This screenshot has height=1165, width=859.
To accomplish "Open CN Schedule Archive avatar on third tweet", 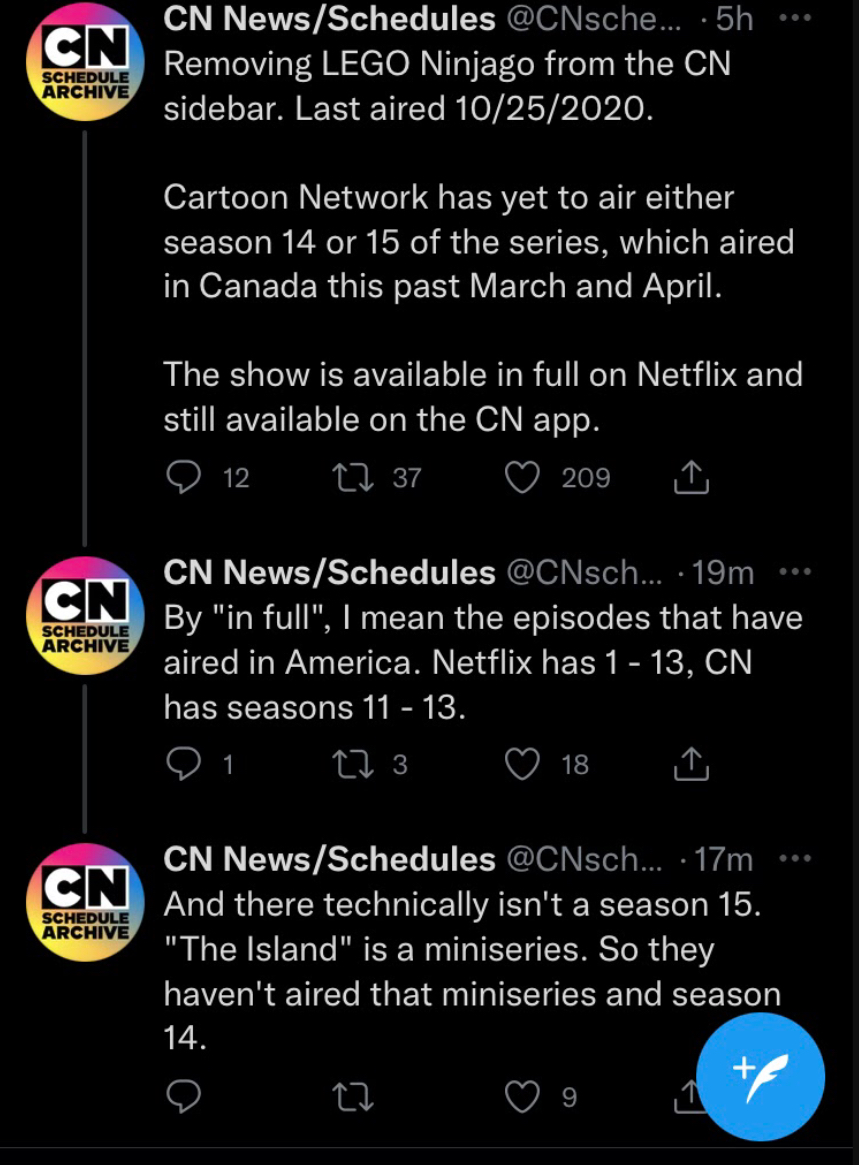I will click(86, 901).
